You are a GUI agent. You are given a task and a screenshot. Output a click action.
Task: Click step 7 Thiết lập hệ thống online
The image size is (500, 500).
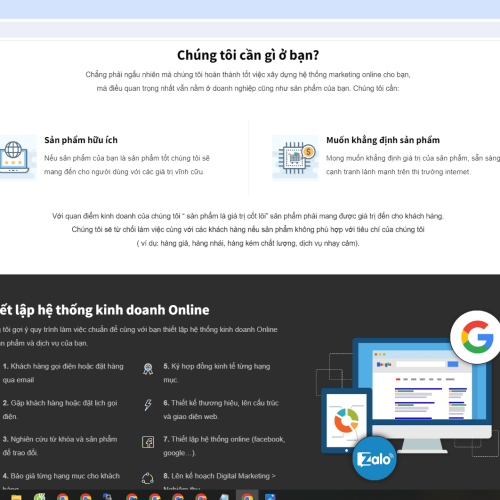click(x=224, y=446)
